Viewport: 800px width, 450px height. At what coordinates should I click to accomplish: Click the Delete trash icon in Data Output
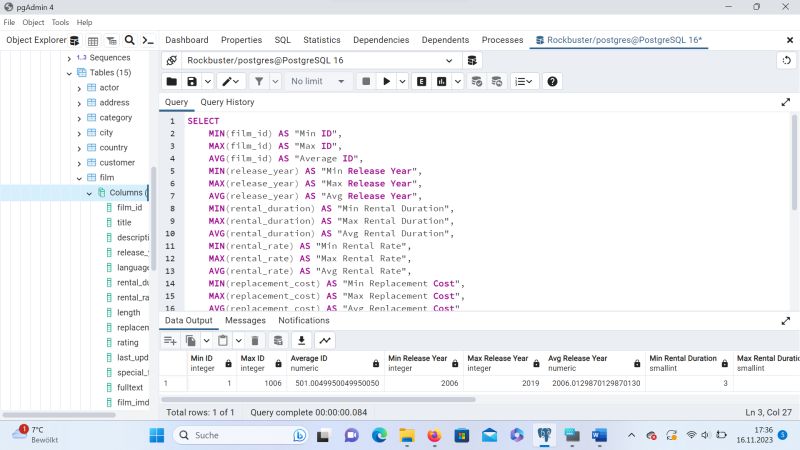[255, 340]
